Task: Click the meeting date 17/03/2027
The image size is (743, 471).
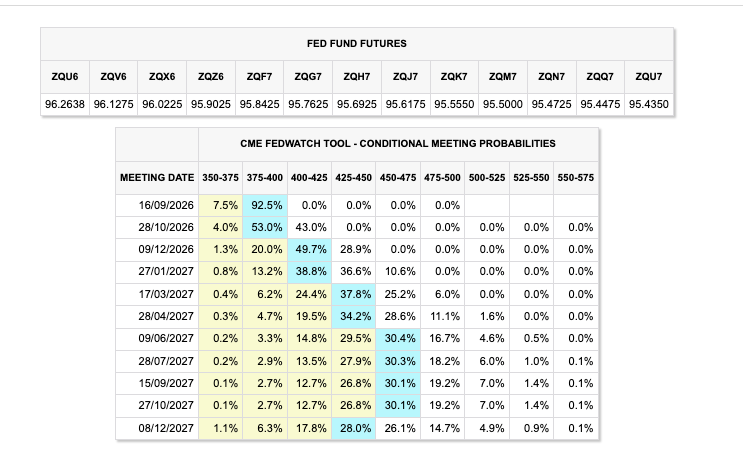Action: click(157, 294)
